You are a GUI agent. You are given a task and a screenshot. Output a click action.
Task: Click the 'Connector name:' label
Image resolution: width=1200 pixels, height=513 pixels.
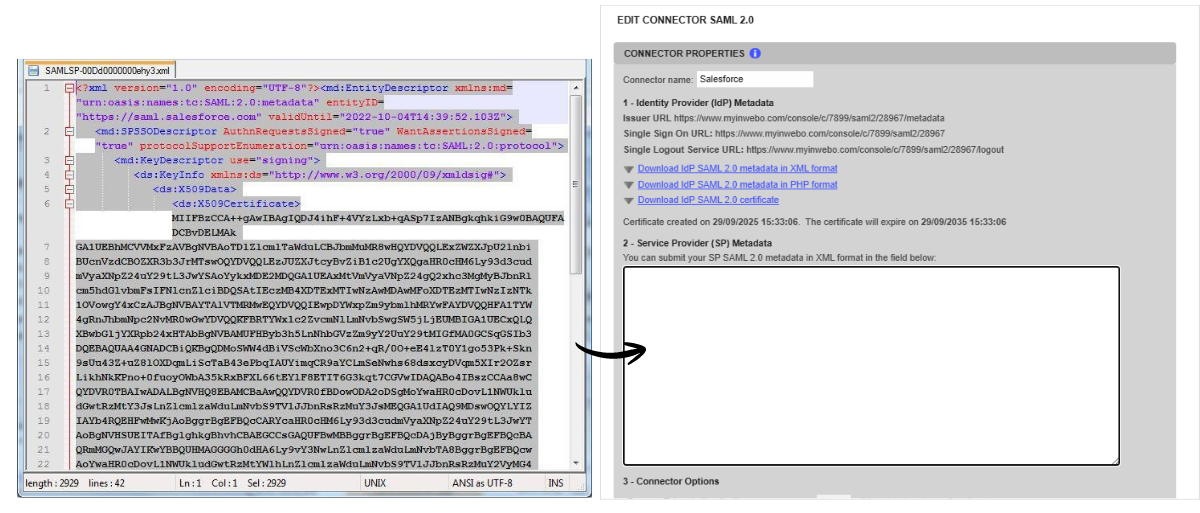tap(657, 79)
